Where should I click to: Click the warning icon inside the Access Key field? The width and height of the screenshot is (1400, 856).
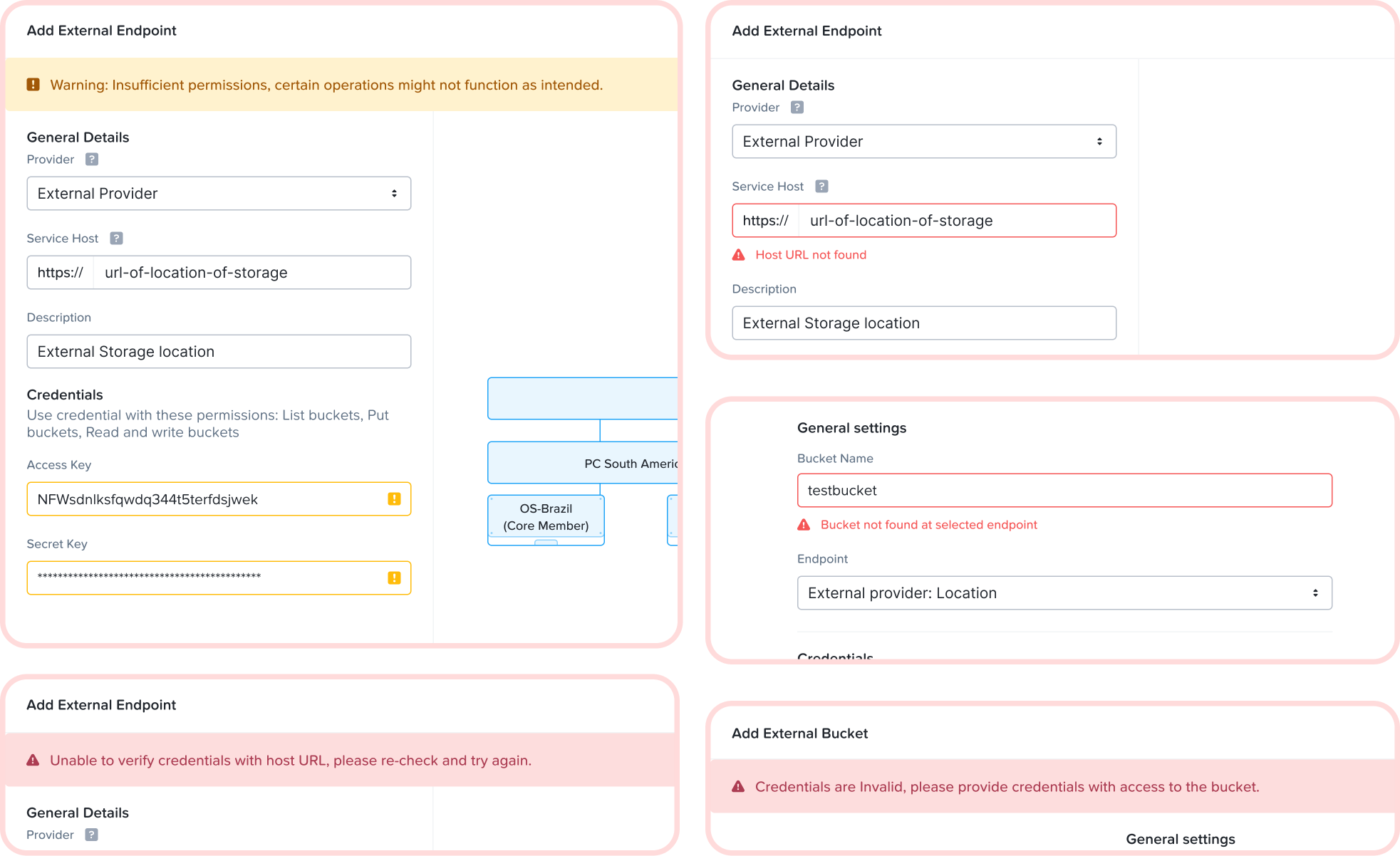(x=394, y=499)
